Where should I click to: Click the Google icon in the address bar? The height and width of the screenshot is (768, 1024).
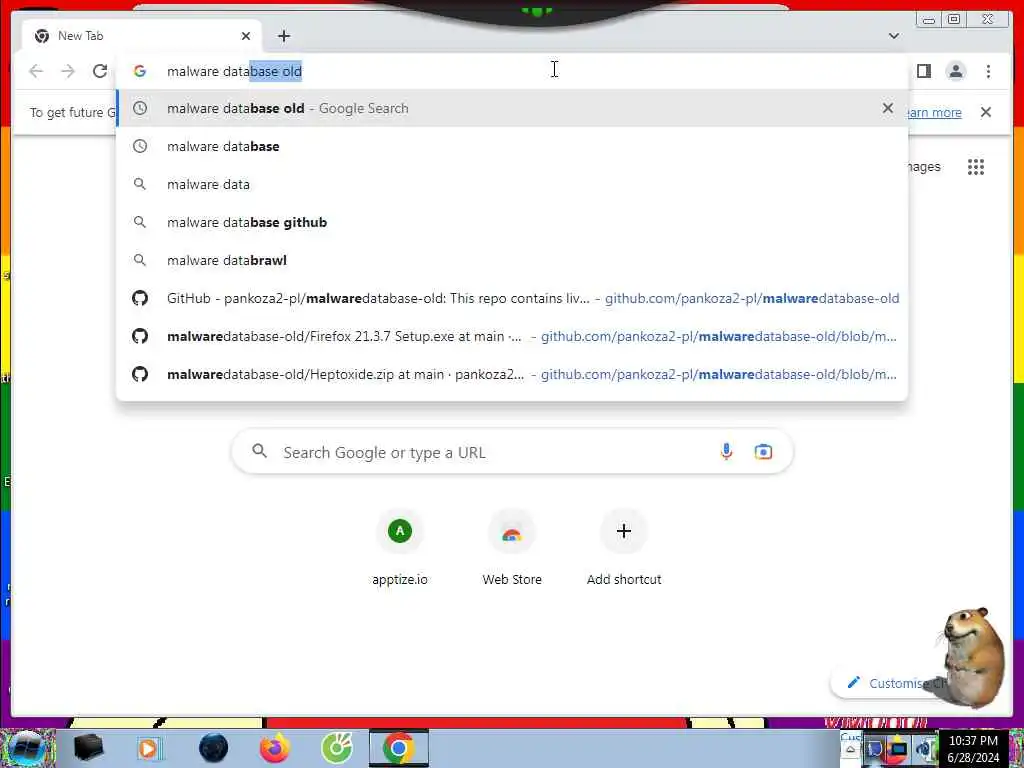tap(140, 71)
